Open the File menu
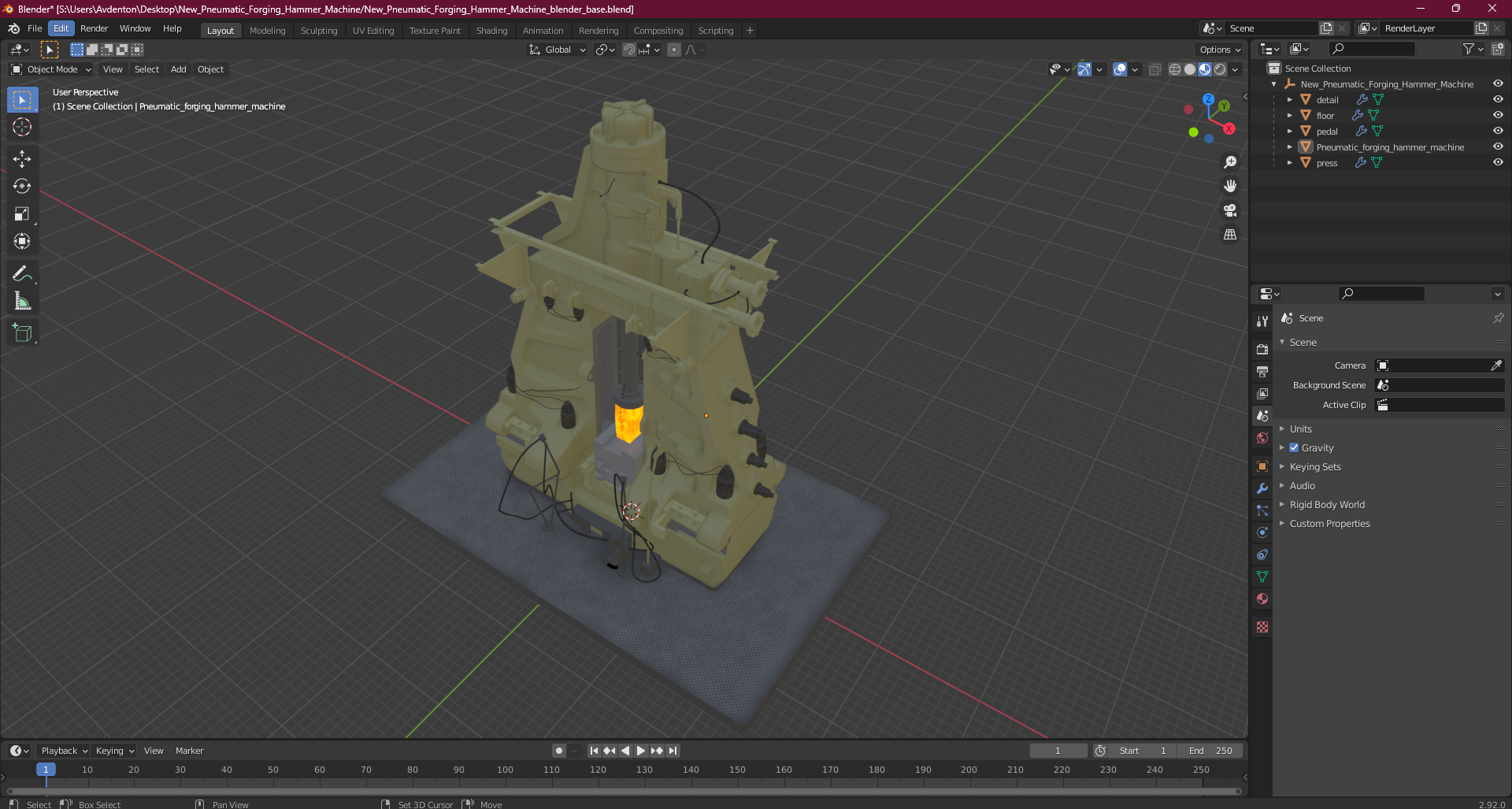The width and height of the screenshot is (1512, 809). (35, 28)
